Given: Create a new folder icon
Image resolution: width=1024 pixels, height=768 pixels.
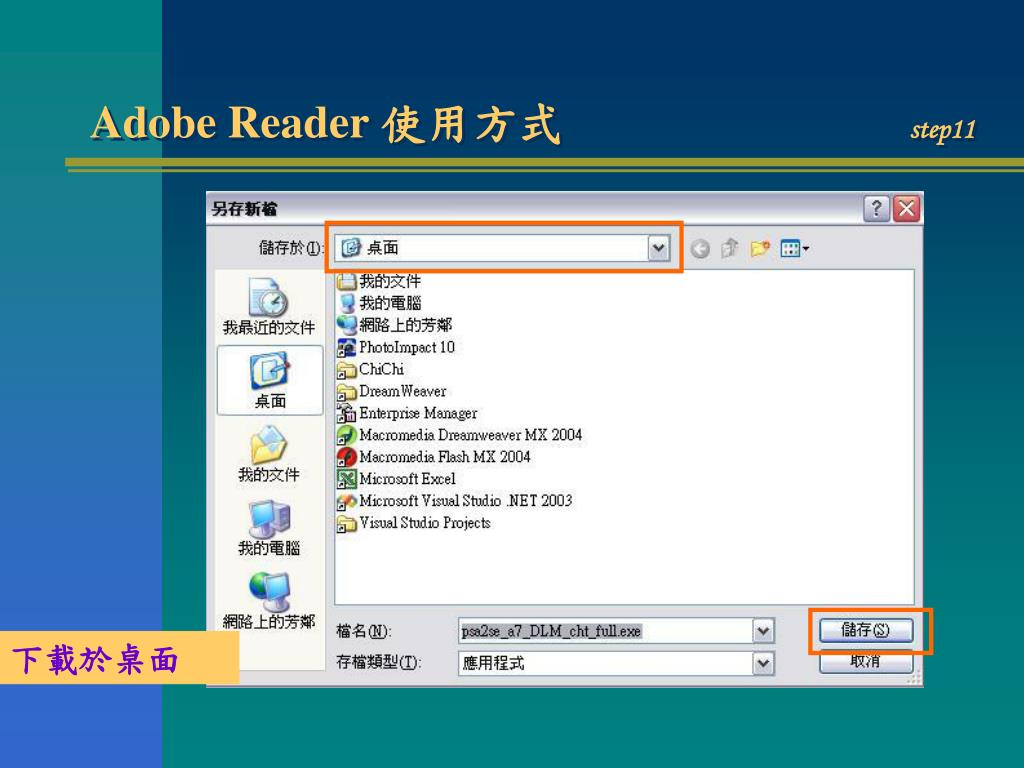Looking at the screenshot, I should (x=760, y=248).
